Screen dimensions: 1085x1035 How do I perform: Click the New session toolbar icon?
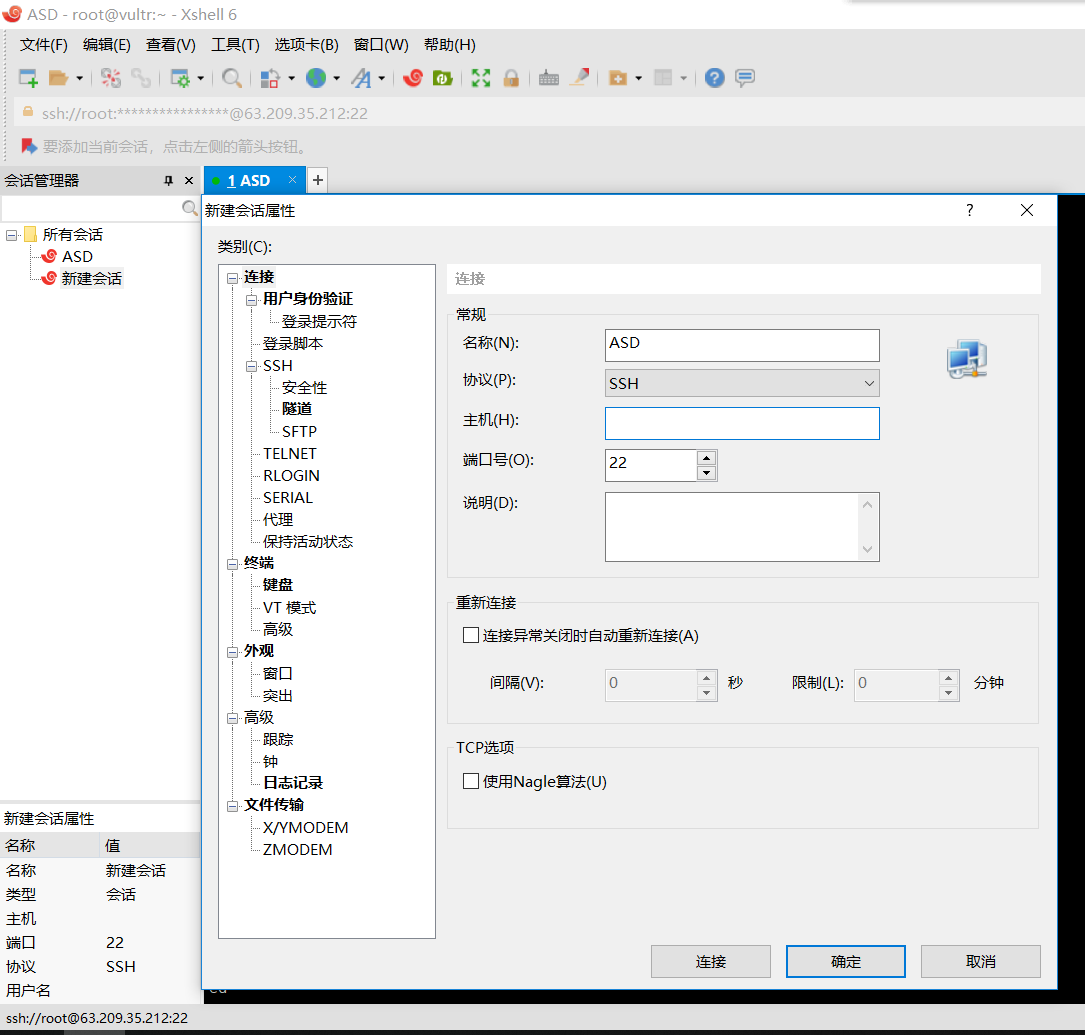coord(28,78)
